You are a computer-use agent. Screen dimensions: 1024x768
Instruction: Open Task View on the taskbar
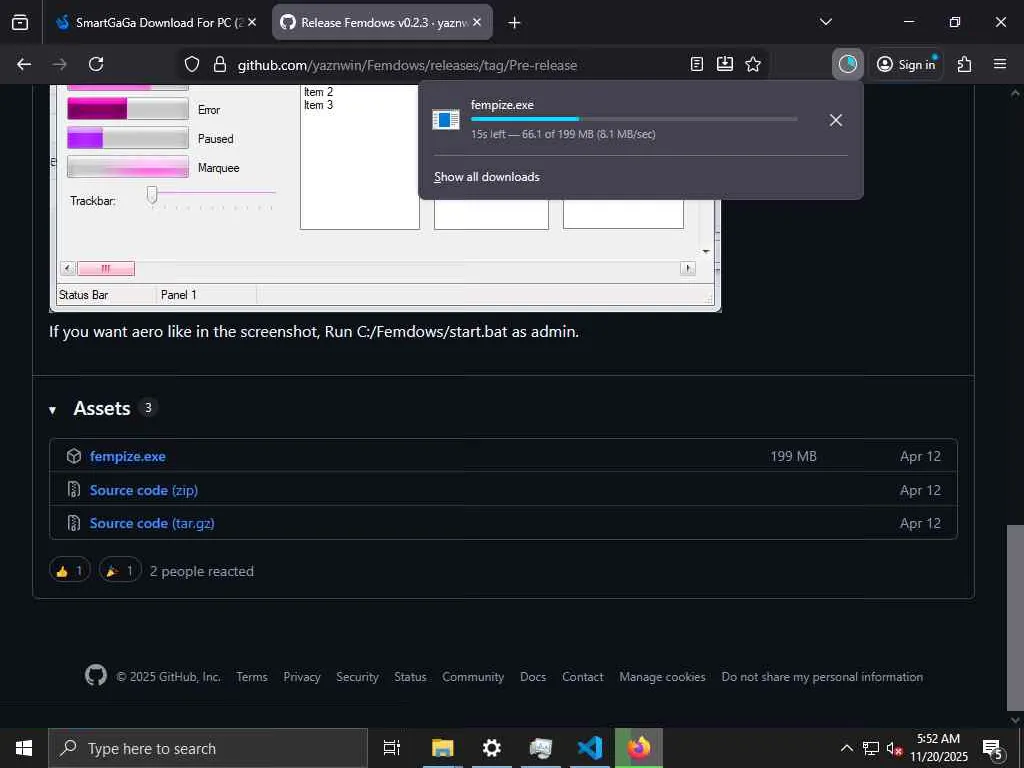(392, 748)
